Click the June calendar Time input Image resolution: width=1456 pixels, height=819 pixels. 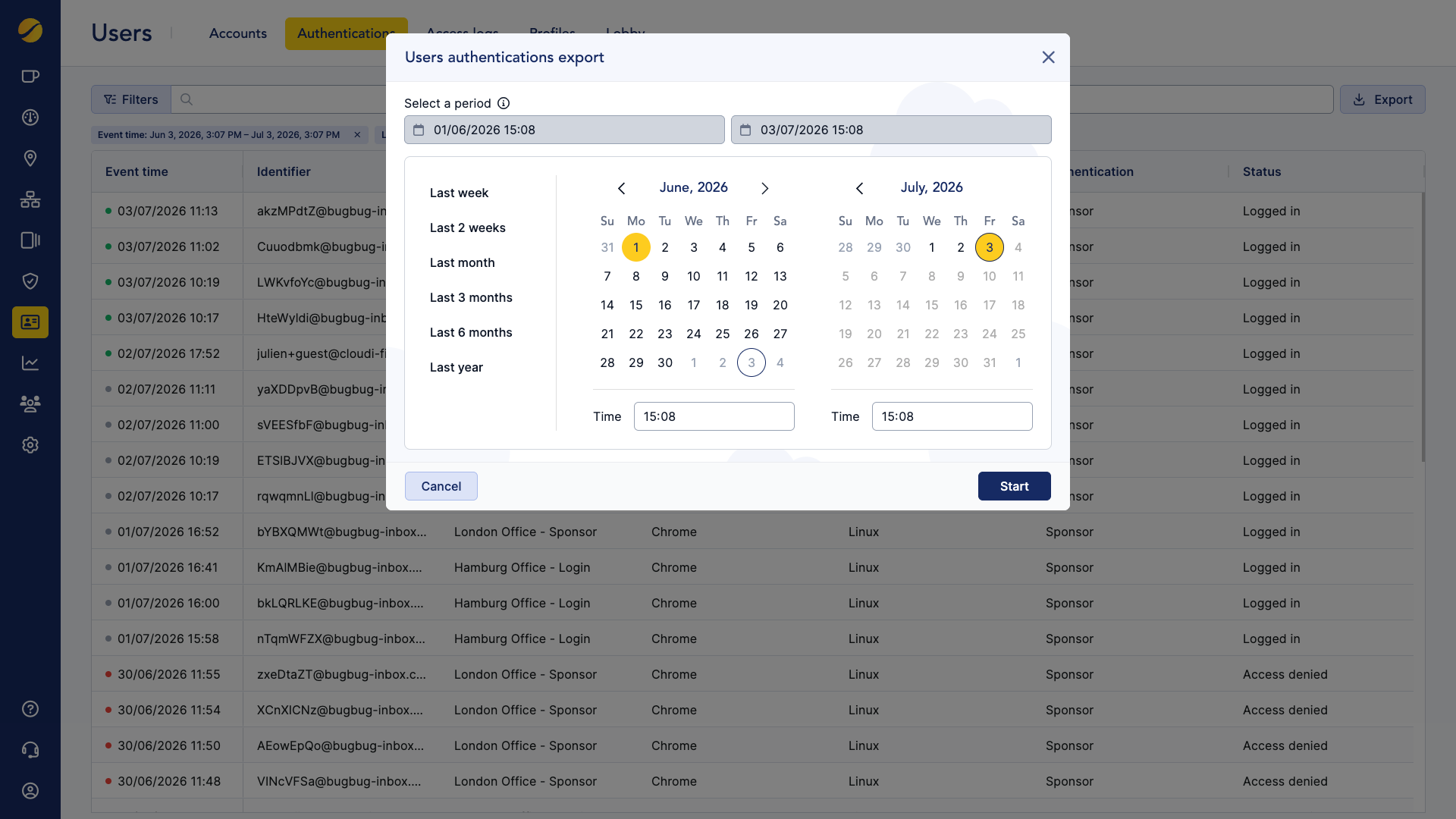(x=714, y=416)
